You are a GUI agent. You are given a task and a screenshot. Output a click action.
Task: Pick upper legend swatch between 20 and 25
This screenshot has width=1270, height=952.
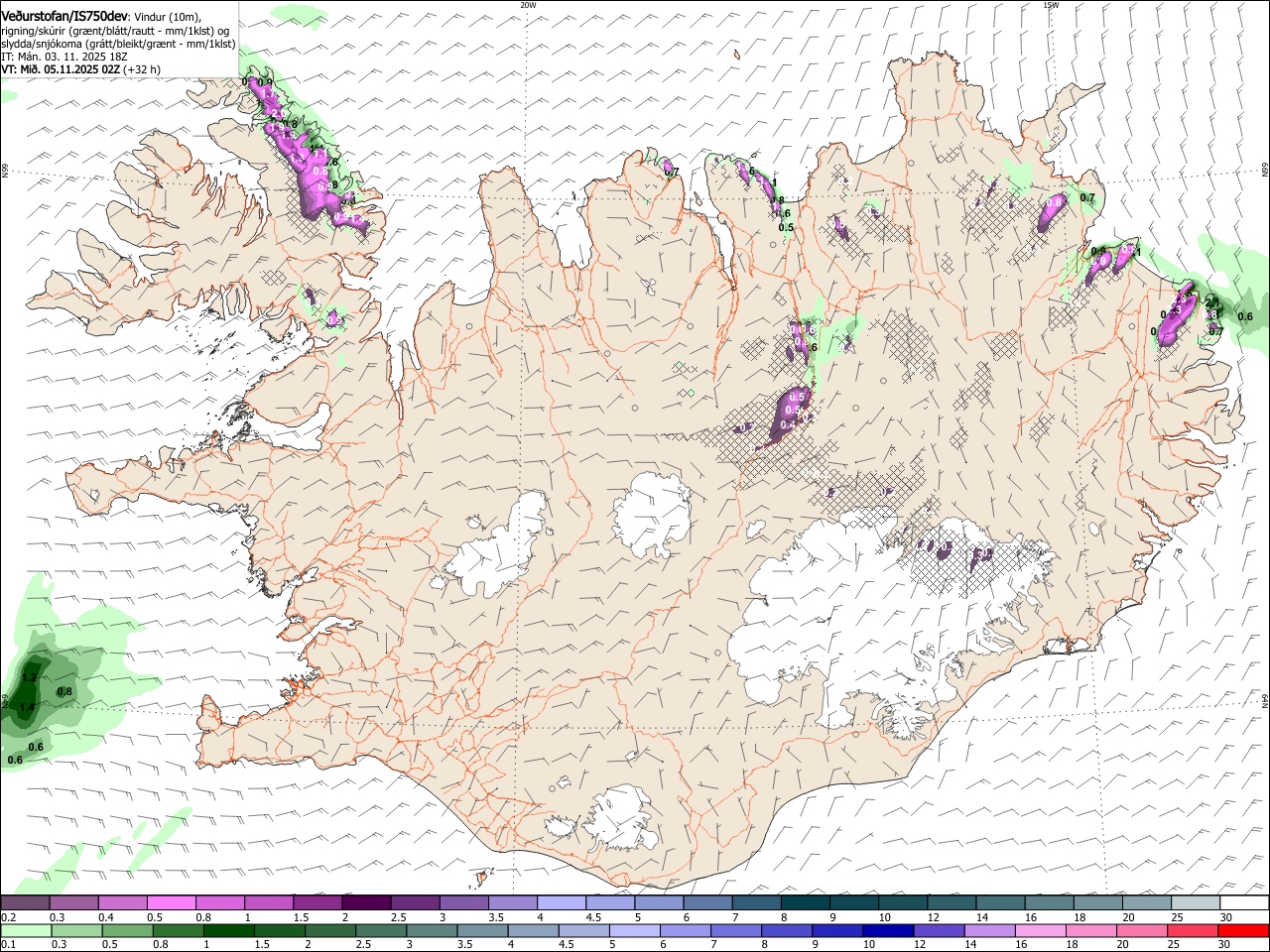(x=1146, y=902)
